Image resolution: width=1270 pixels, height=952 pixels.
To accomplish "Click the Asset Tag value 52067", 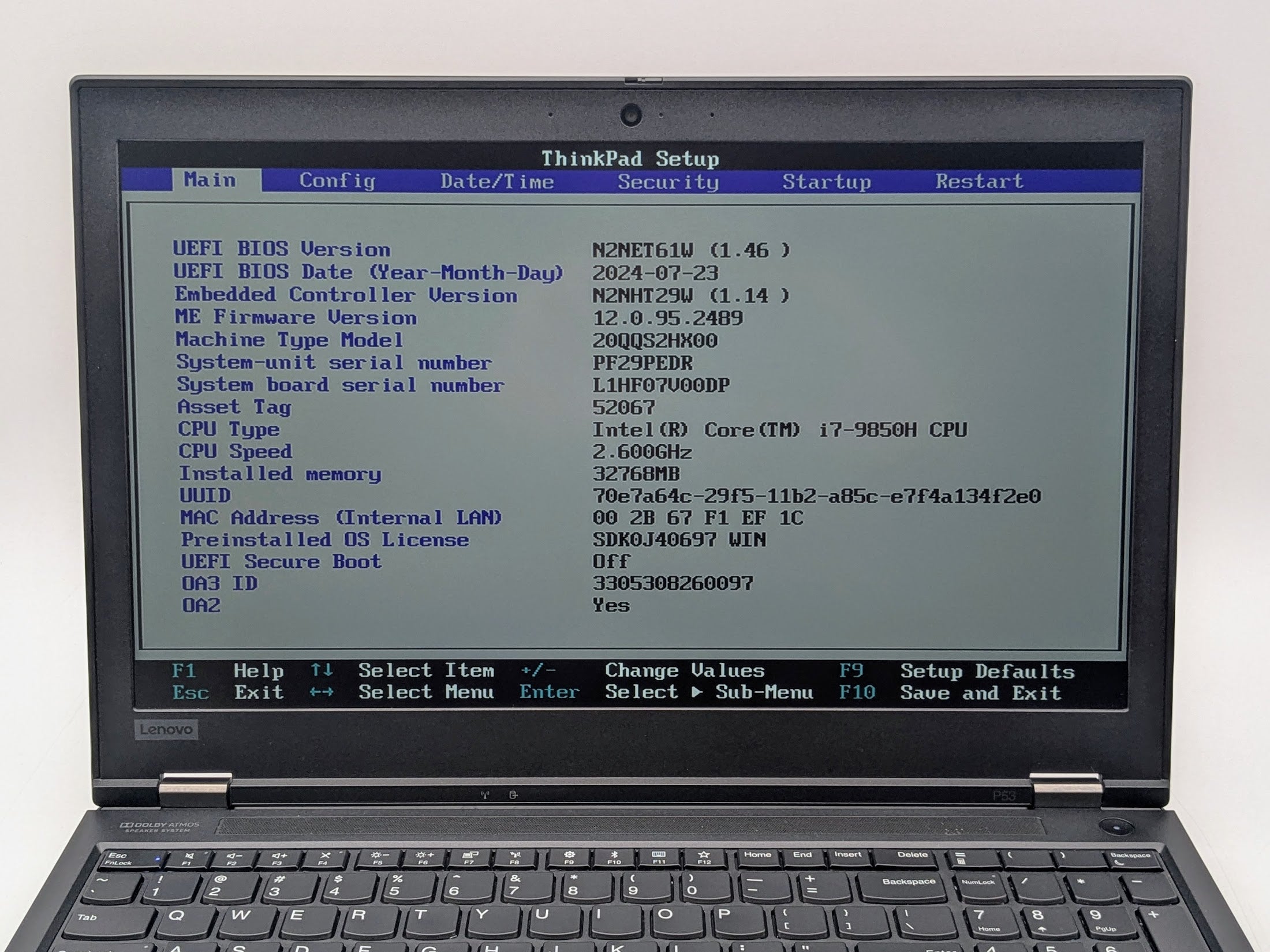I will coord(623,408).
